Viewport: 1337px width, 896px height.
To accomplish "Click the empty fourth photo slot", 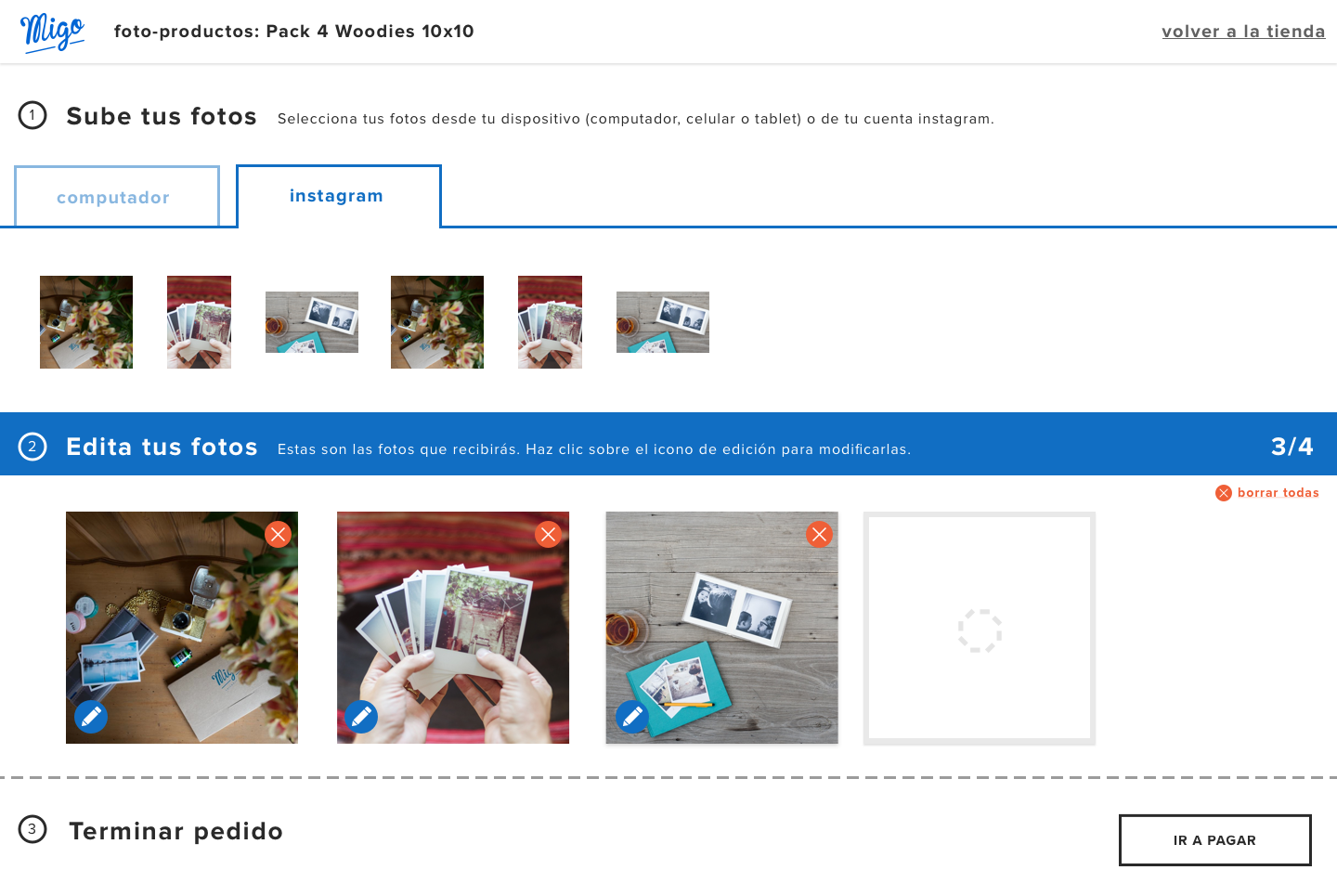I will point(980,630).
